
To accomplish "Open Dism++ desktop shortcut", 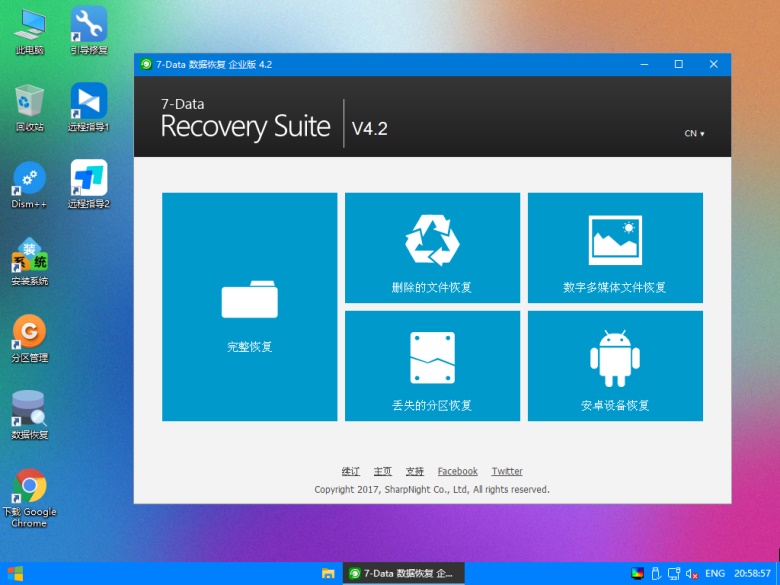I will tap(29, 185).
